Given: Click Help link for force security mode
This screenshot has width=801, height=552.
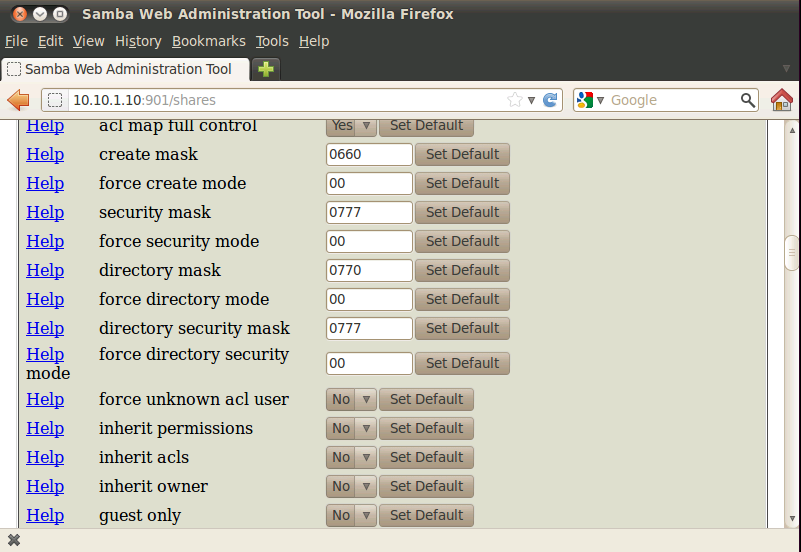Looking at the screenshot, I should click(x=45, y=242).
